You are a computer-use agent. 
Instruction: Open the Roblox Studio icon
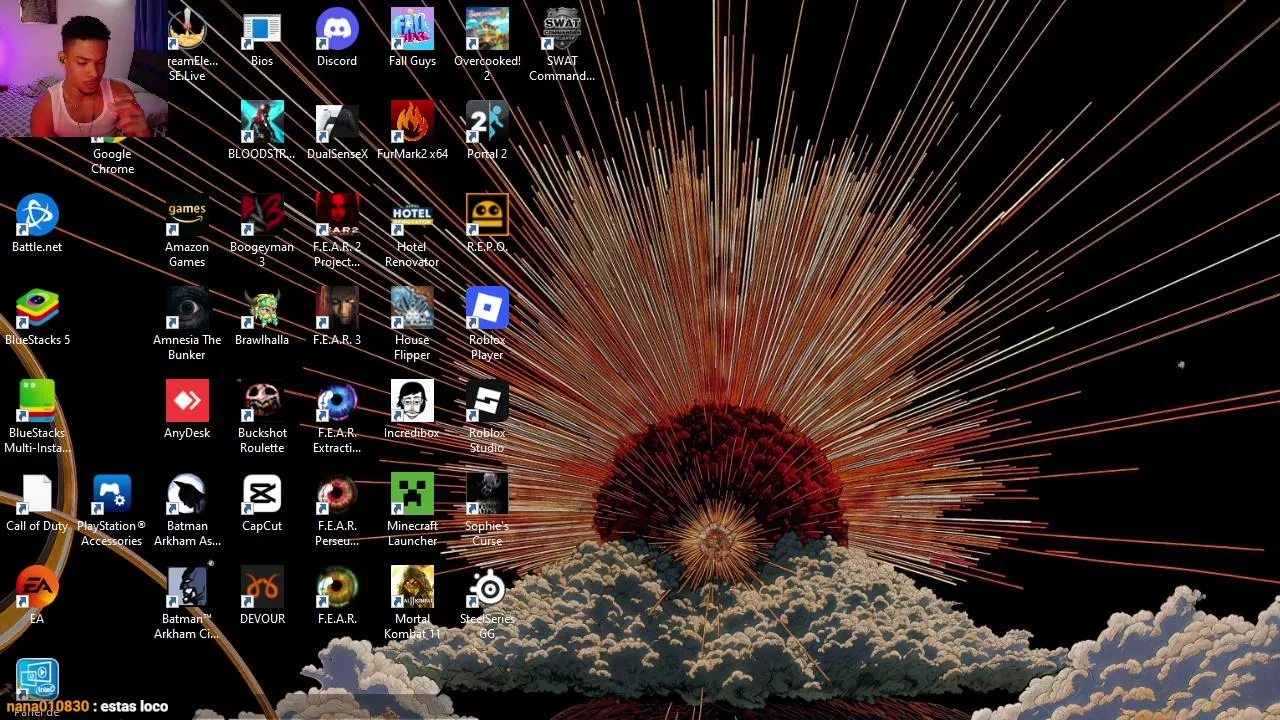[x=487, y=418]
